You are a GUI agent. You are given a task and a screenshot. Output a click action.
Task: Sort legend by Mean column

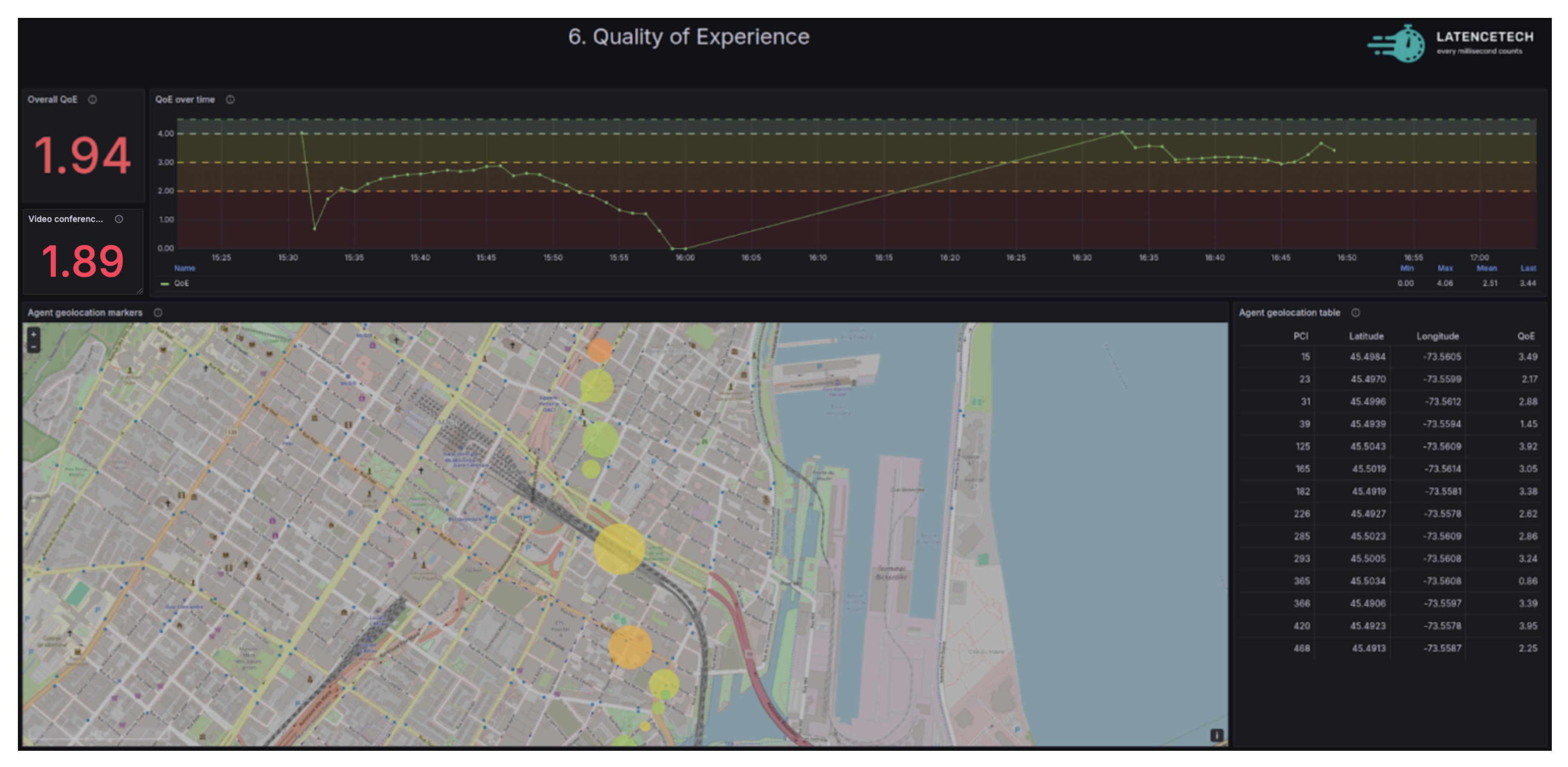coord(1487,268)
